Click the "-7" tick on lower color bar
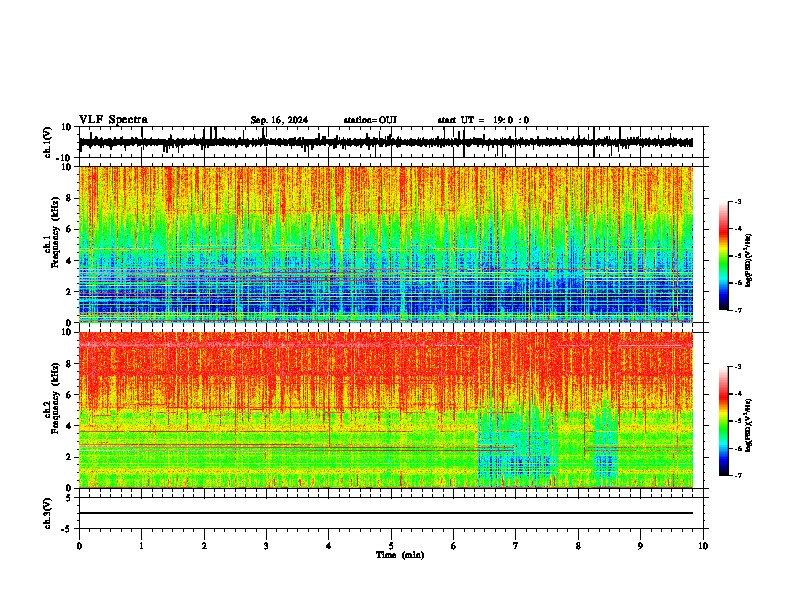The width and height of the screenshot is (792, 612). click(x=737, y=475)
